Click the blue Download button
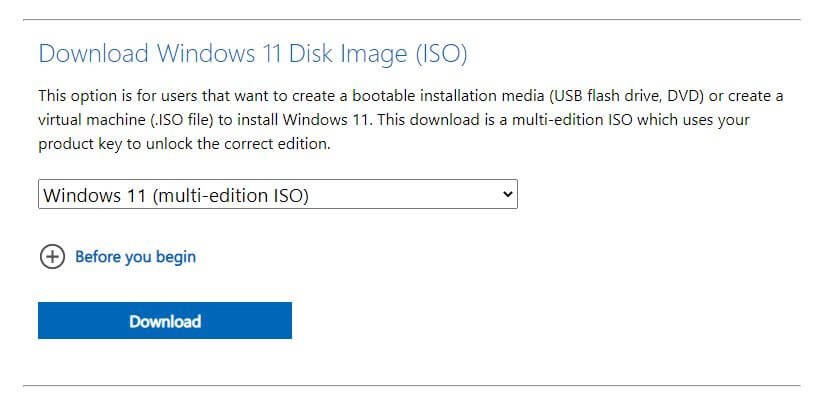Viewport: 837px width, 408px height. click(165, 321)
